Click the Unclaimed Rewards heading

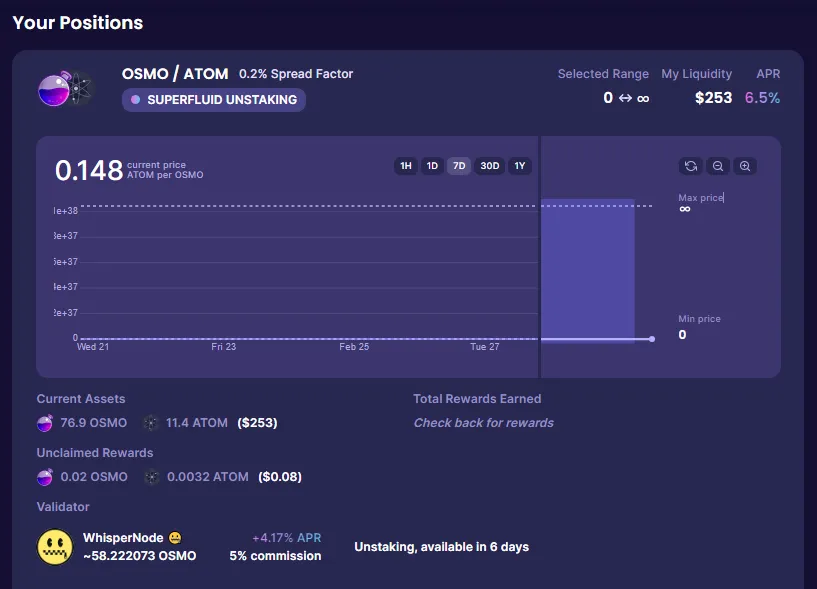pyautogui.click(x=95, y=453)
